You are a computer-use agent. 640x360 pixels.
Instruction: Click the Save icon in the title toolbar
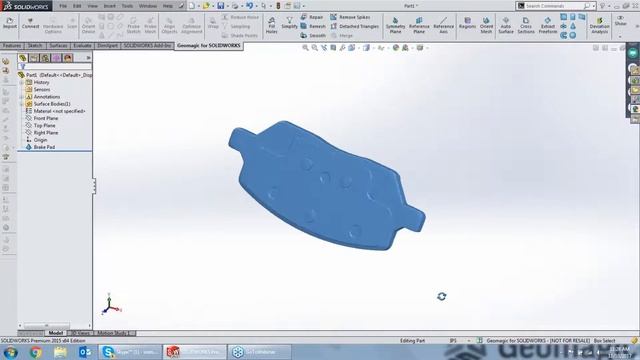[x=220, y=6]
